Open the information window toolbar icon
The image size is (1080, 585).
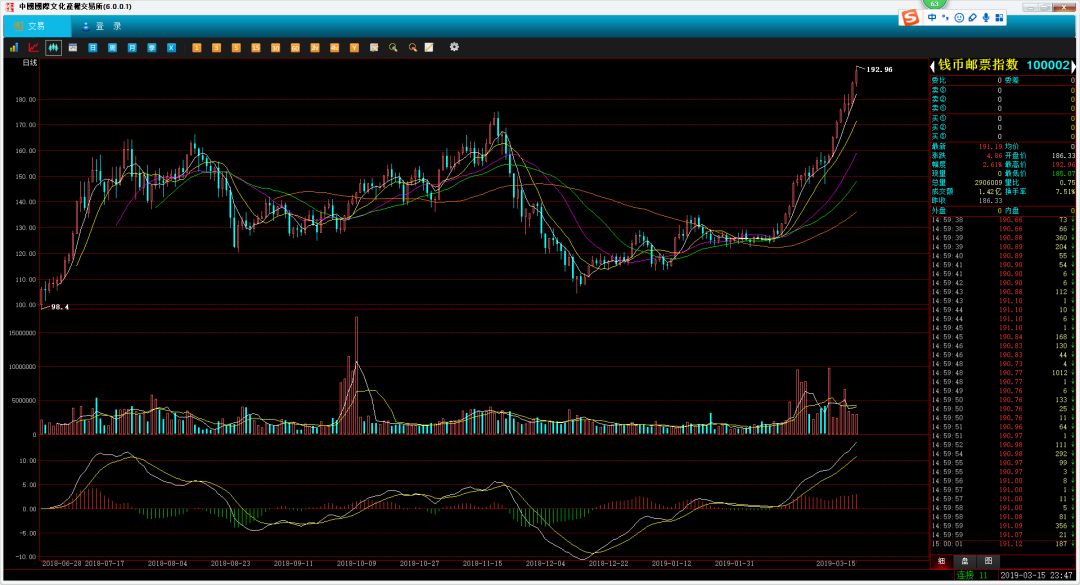tap(72, 48)
